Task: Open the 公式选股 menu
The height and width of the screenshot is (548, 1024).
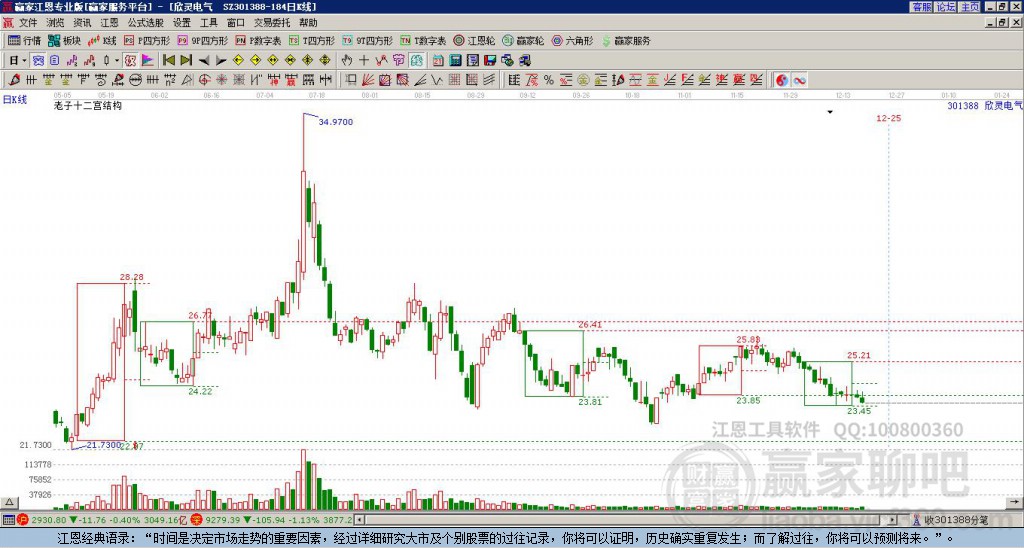Action: [x=146, y=23]
